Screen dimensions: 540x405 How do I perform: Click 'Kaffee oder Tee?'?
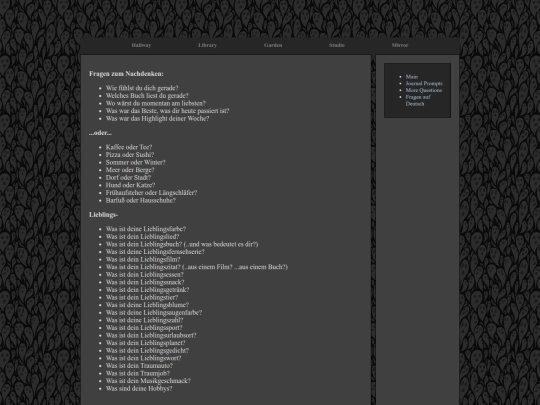coord(129,147)
